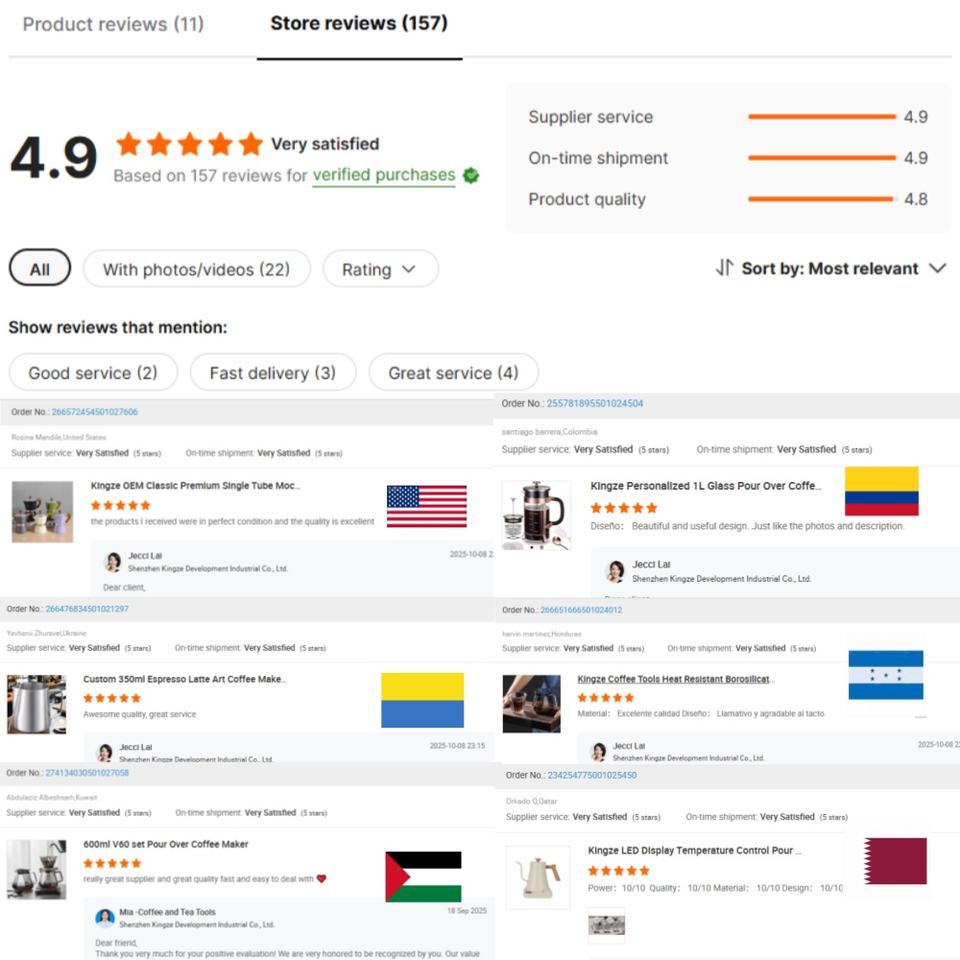
Task: Click star rating of espresso latte pitcher review
Action: pyautogui.click(x=112, y=699)
